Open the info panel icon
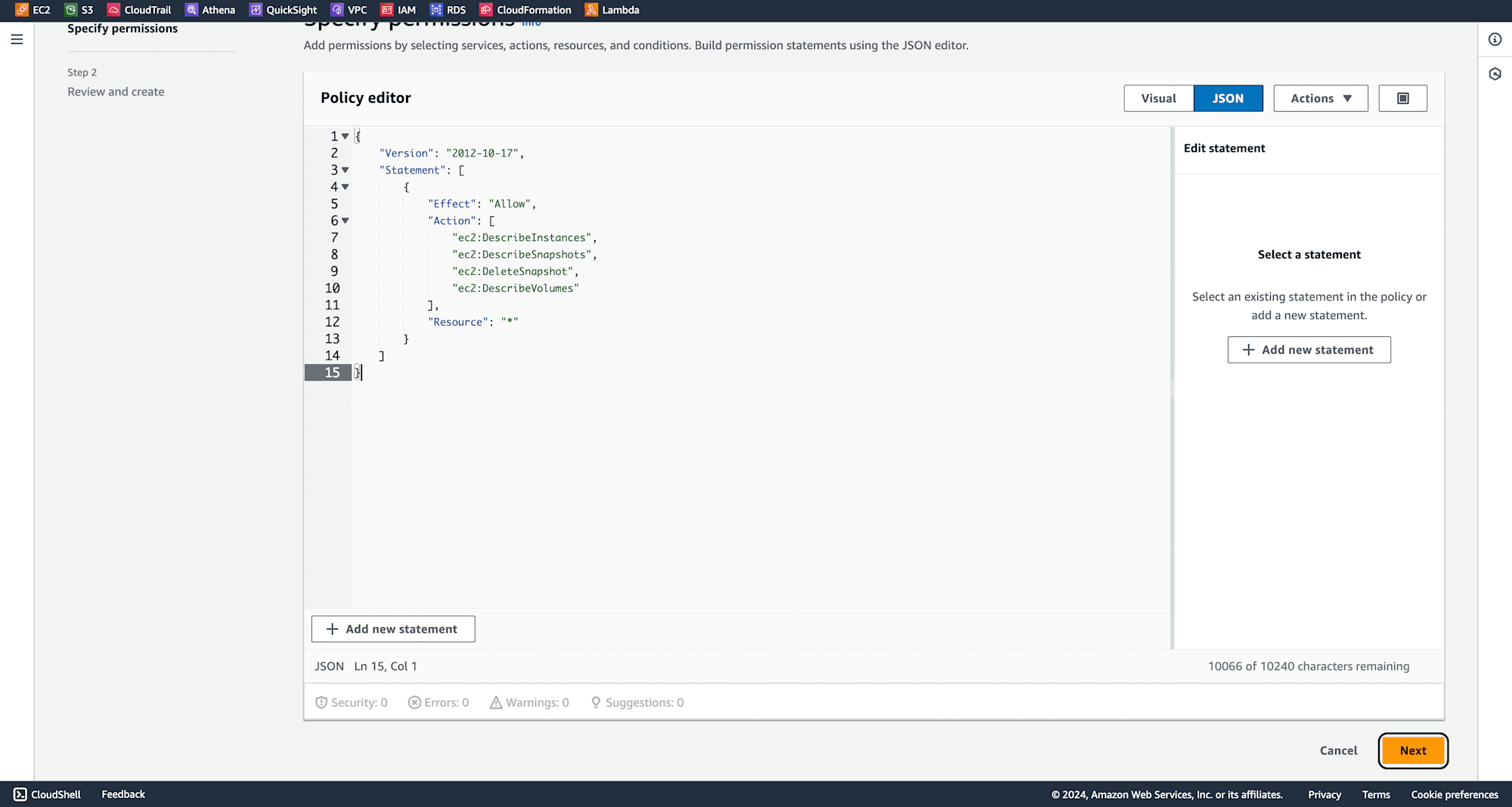This screenshot has width=1512, height=807. 1495,39
